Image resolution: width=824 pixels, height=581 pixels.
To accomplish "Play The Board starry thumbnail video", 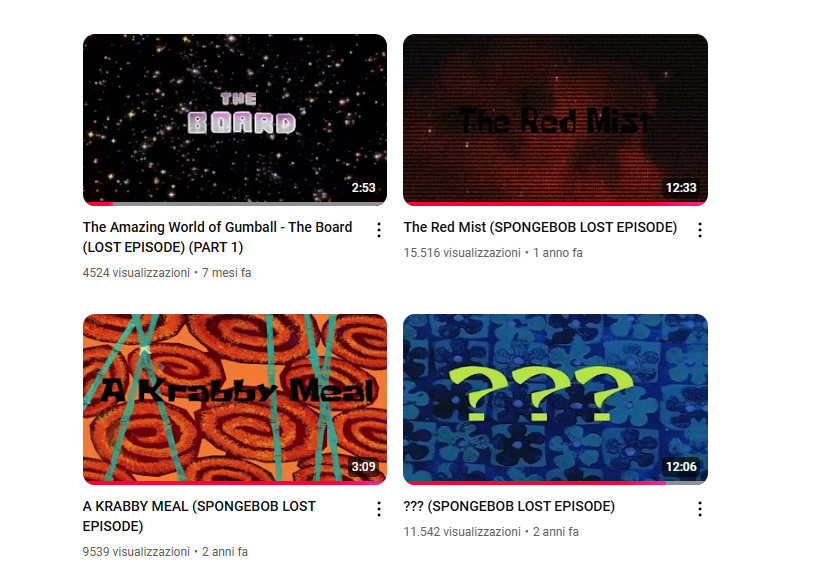I will tap(235, 120).
